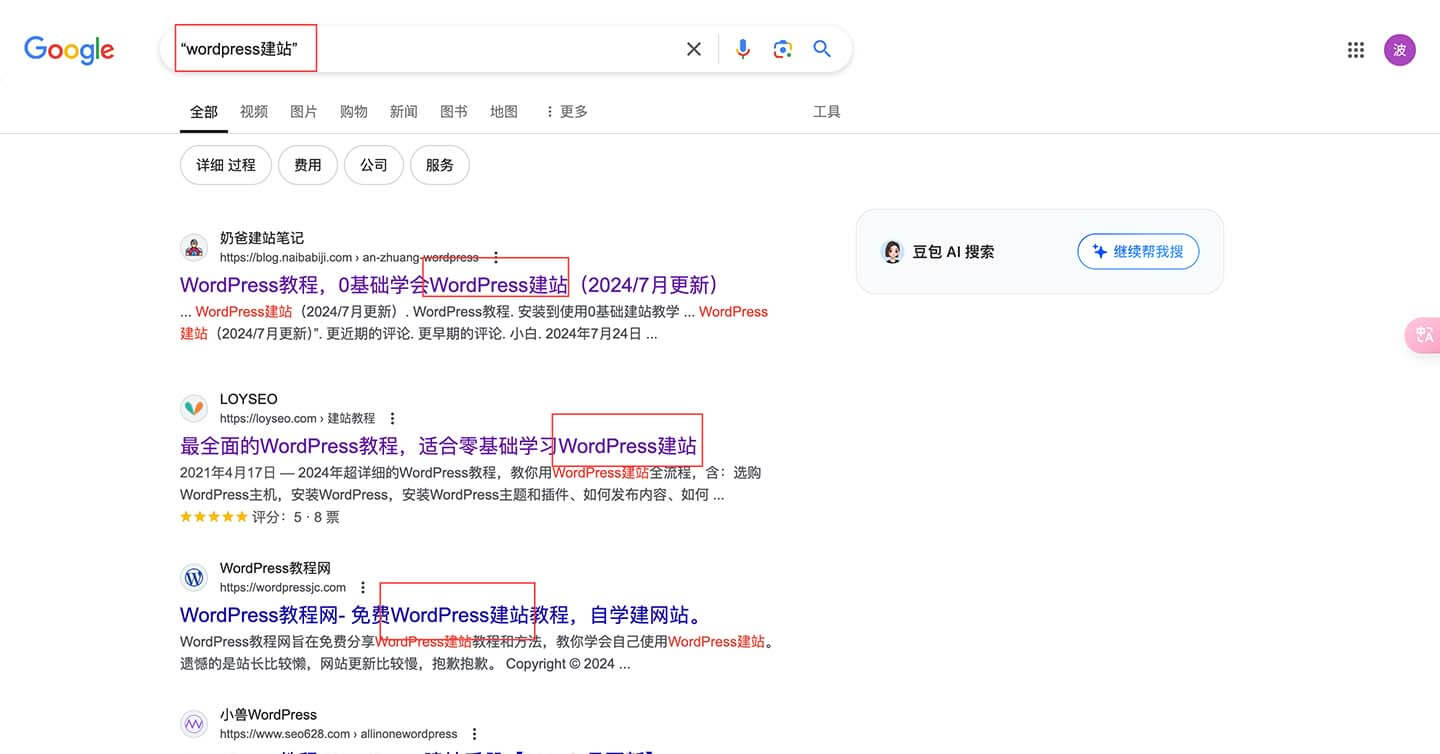Open the 工具 search tools

tap(827, 112)
